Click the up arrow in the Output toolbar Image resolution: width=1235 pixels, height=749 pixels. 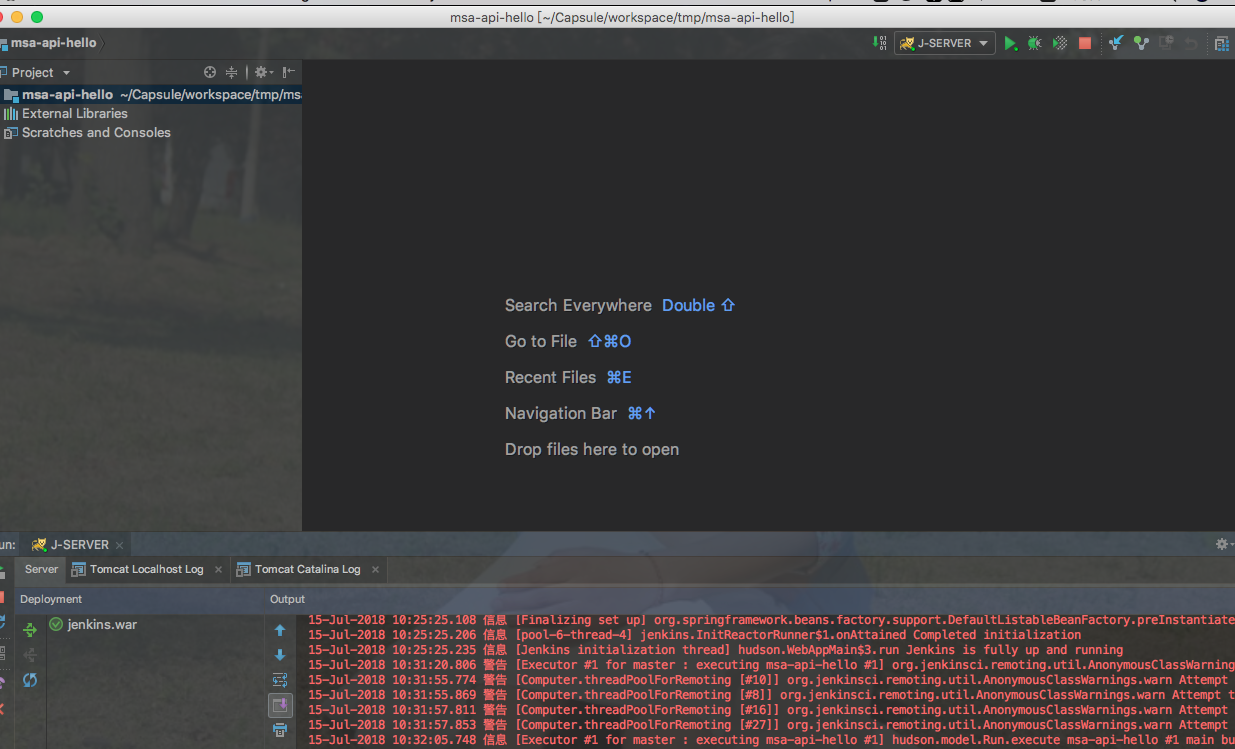click(280, 630)
